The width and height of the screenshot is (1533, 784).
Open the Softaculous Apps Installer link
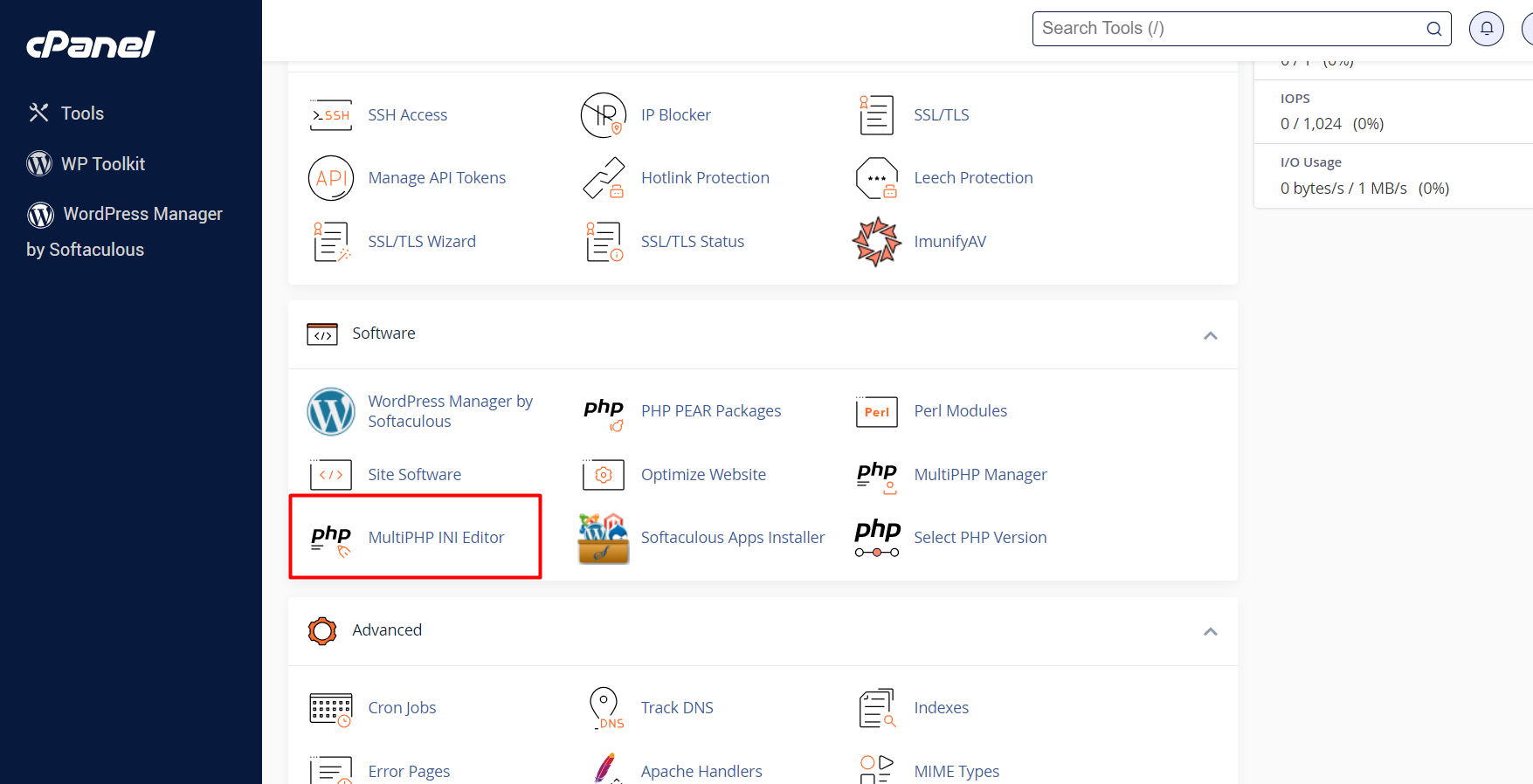[733, 538]
